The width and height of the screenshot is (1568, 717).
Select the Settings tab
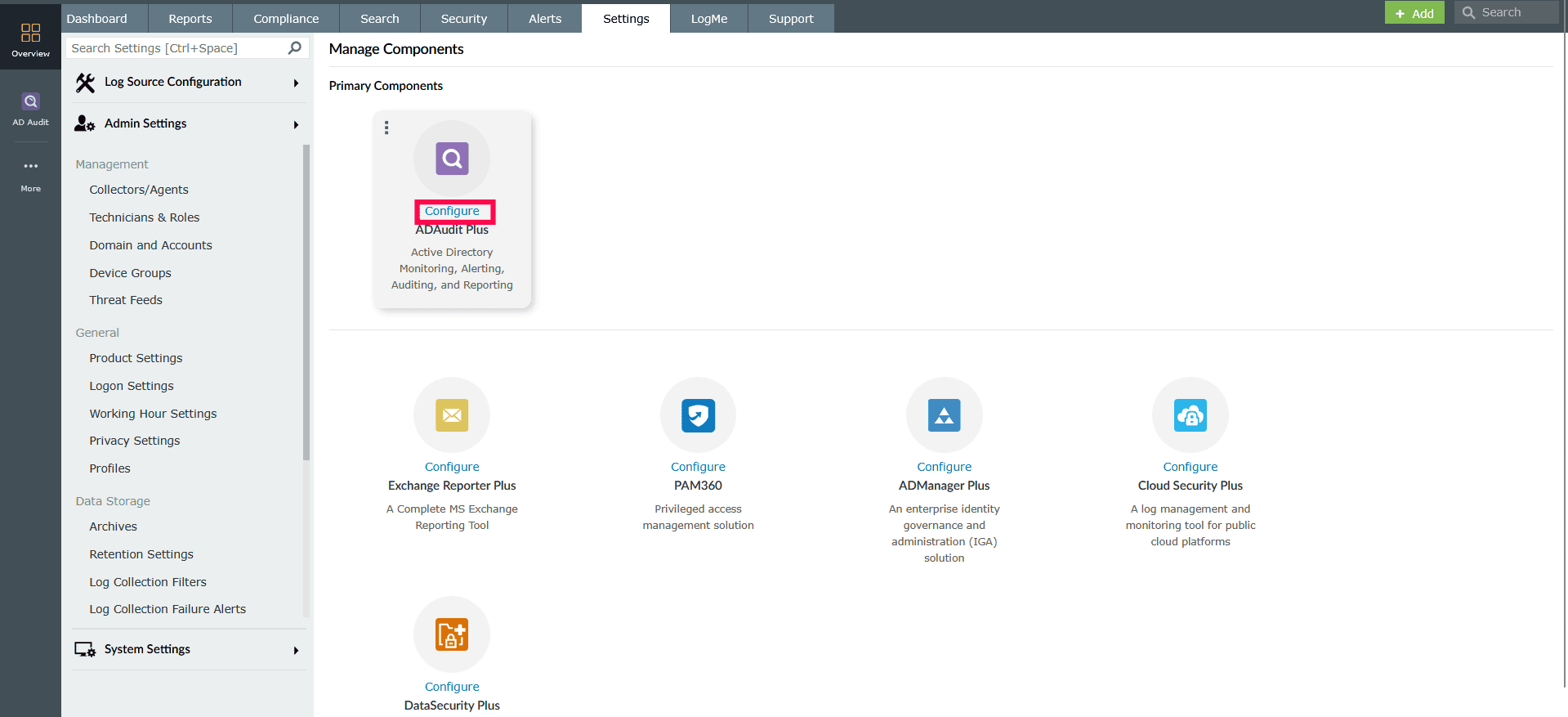point(626,19)
